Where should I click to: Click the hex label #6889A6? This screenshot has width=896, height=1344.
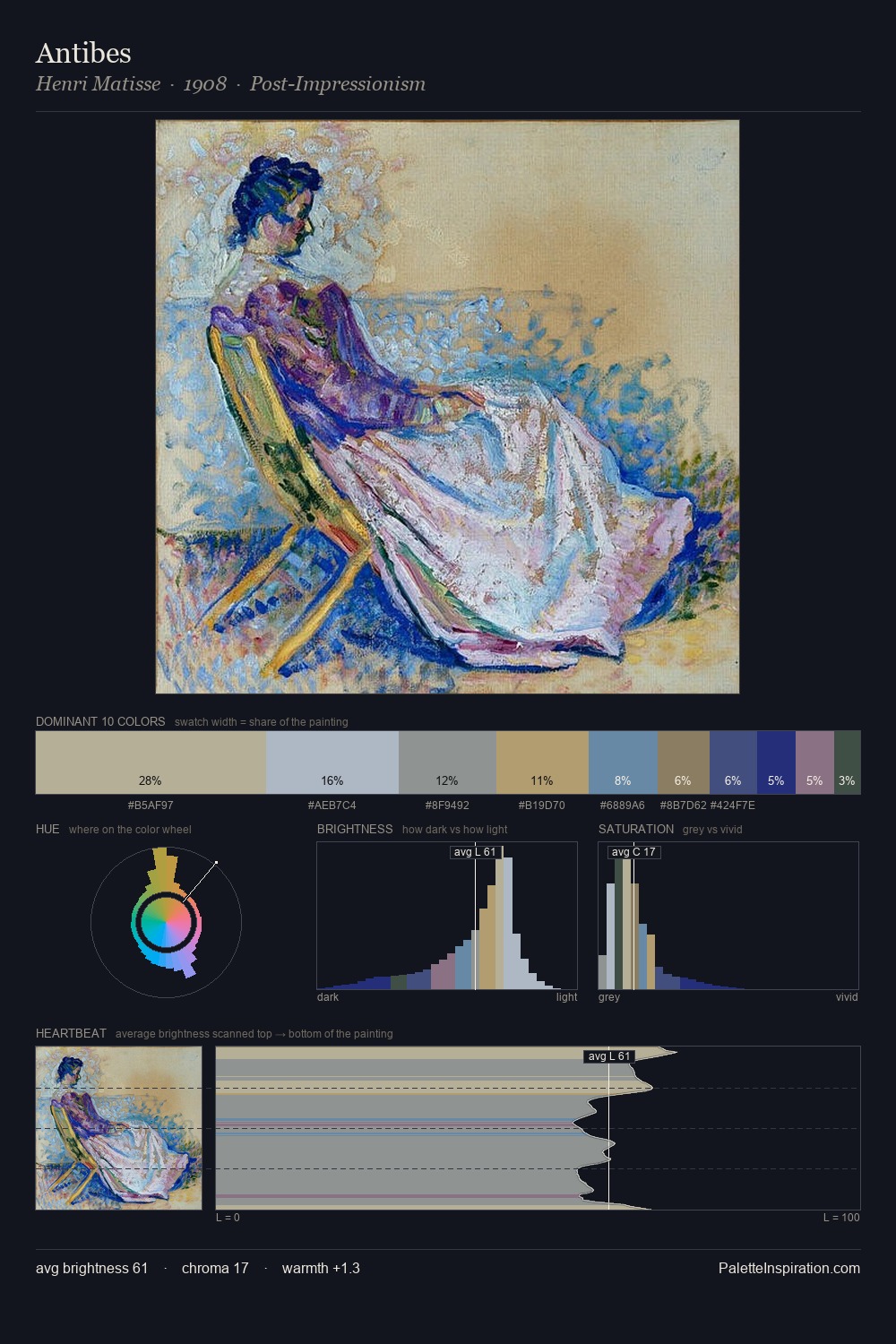623,806
